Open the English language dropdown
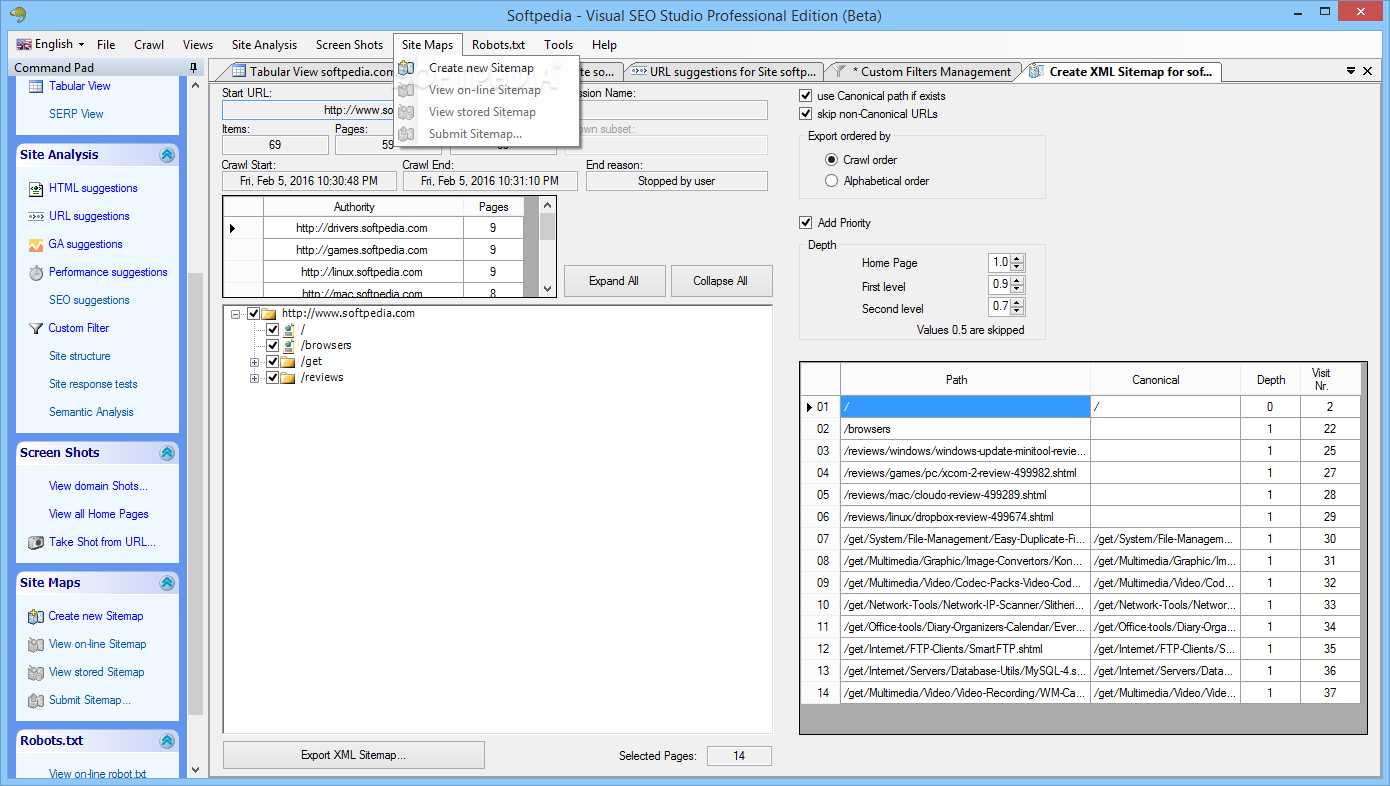The height and width of the screenshot is (786, 1390). tap(80, 45)
